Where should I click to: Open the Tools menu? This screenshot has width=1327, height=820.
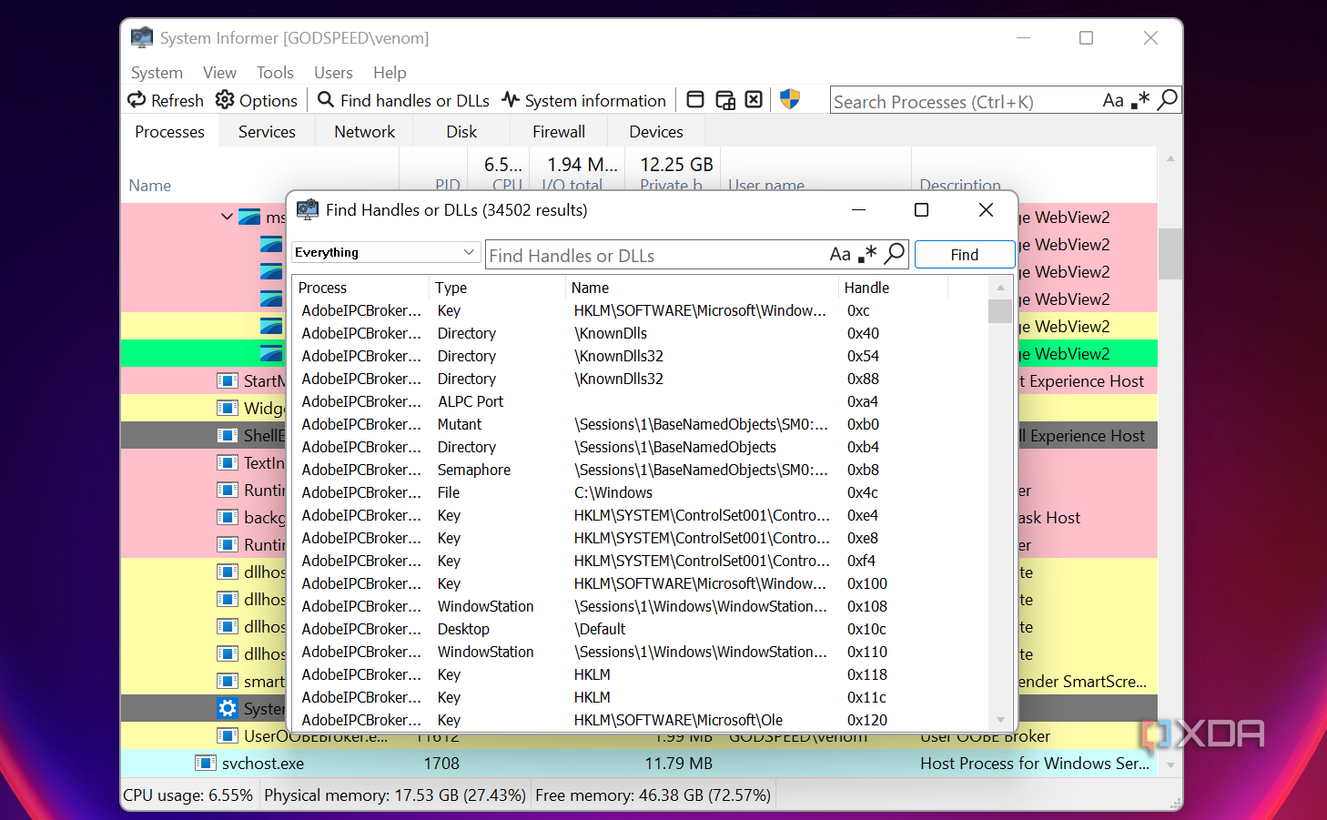click(275, 72)
